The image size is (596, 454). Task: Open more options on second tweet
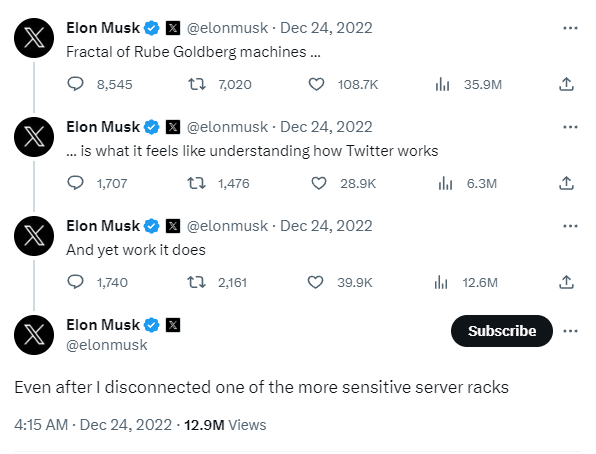point(570,127)
